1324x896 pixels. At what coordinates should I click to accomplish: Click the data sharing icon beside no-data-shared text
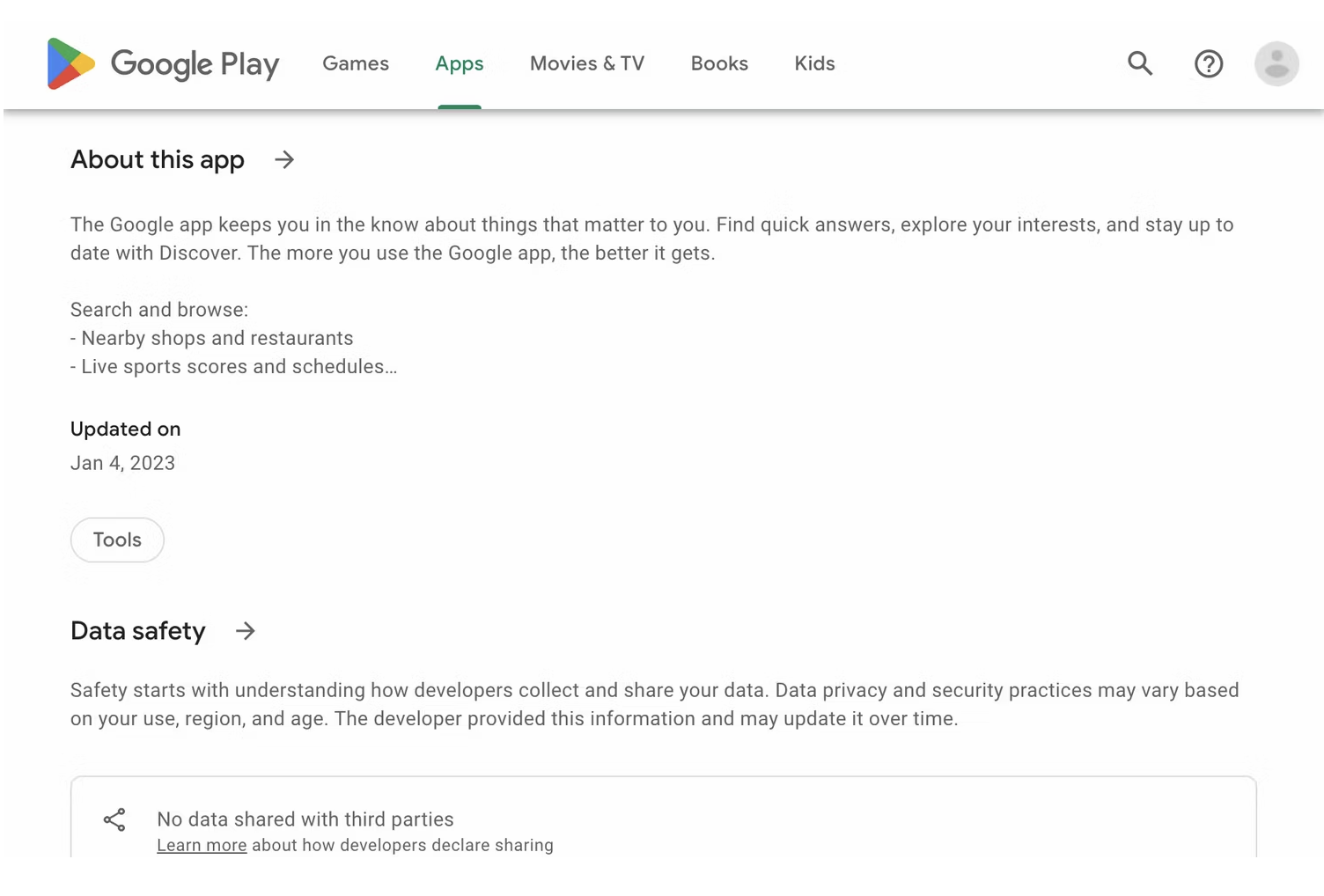coord(114,819)
